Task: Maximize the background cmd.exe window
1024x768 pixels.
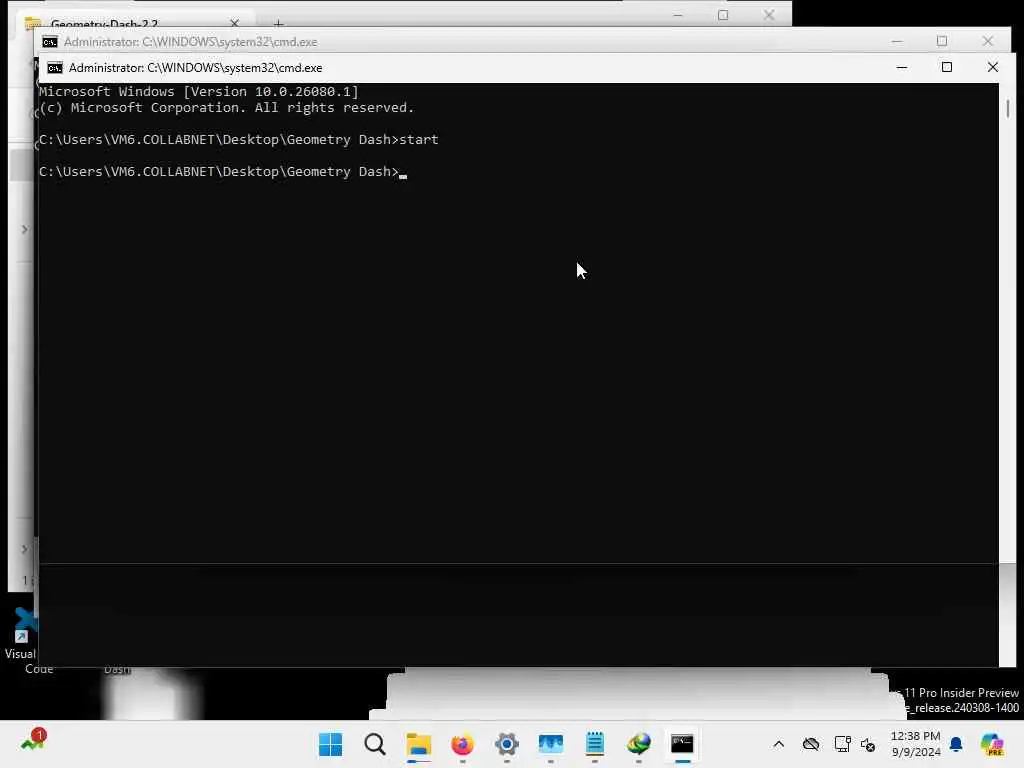Action: coord(942,41)
